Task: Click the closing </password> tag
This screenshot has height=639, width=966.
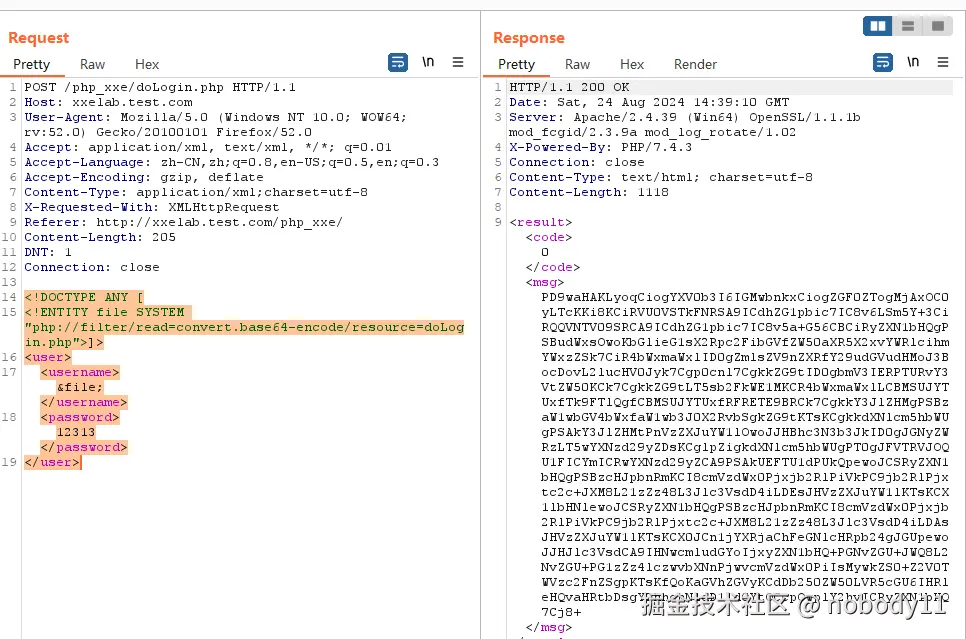Action: pos(84,447)
